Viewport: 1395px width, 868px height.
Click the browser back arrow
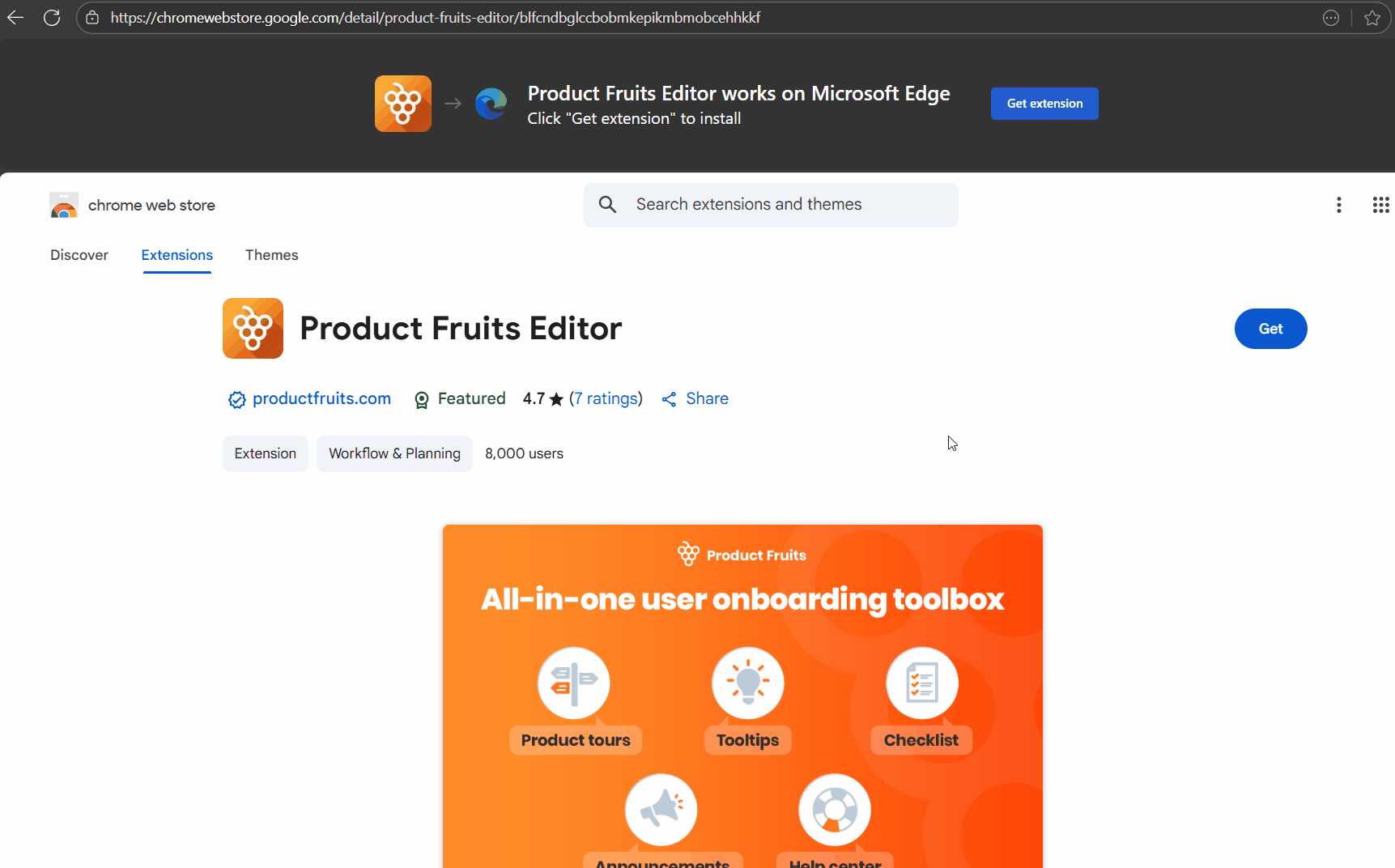15,18
